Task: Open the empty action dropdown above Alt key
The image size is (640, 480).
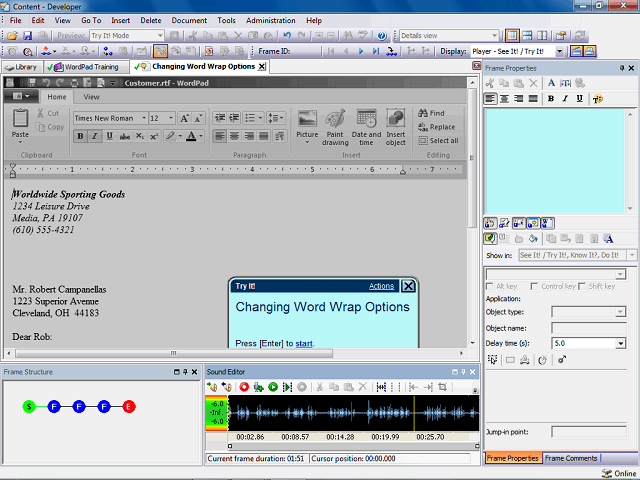Action: [x=620, y=274]
